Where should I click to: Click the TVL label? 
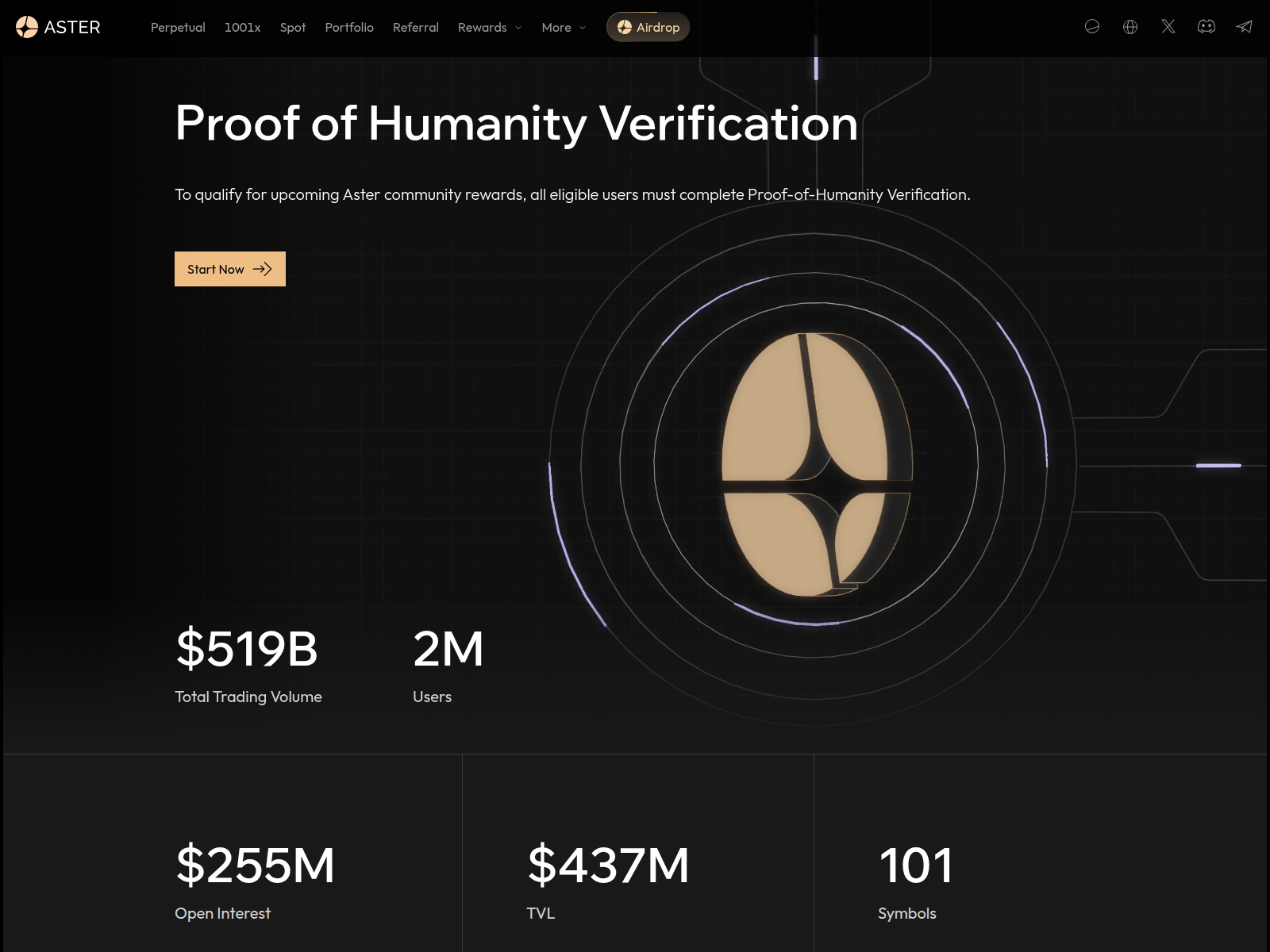(x=541, y=913)
